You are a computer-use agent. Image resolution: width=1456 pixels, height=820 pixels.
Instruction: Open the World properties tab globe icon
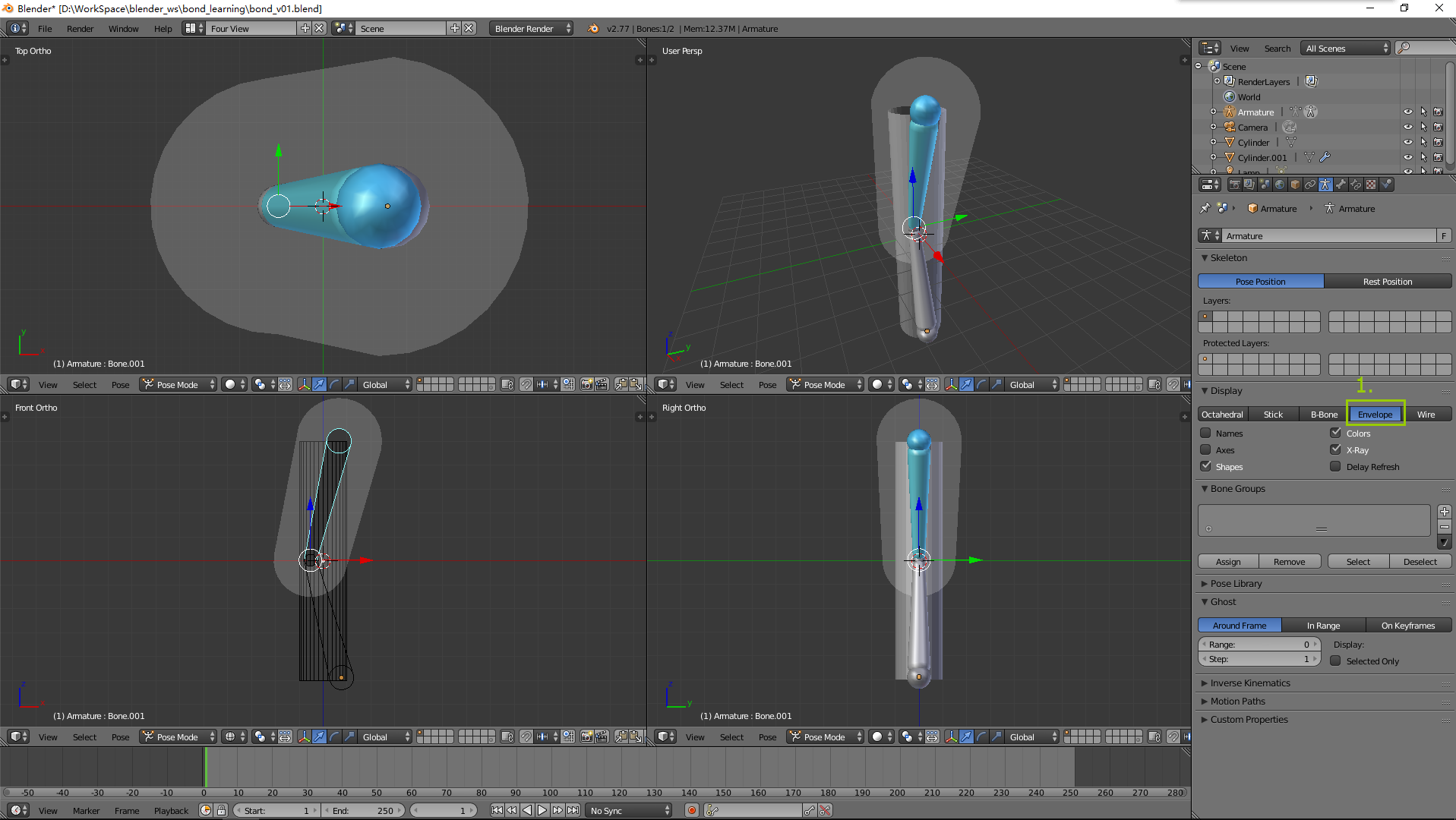1280,184
